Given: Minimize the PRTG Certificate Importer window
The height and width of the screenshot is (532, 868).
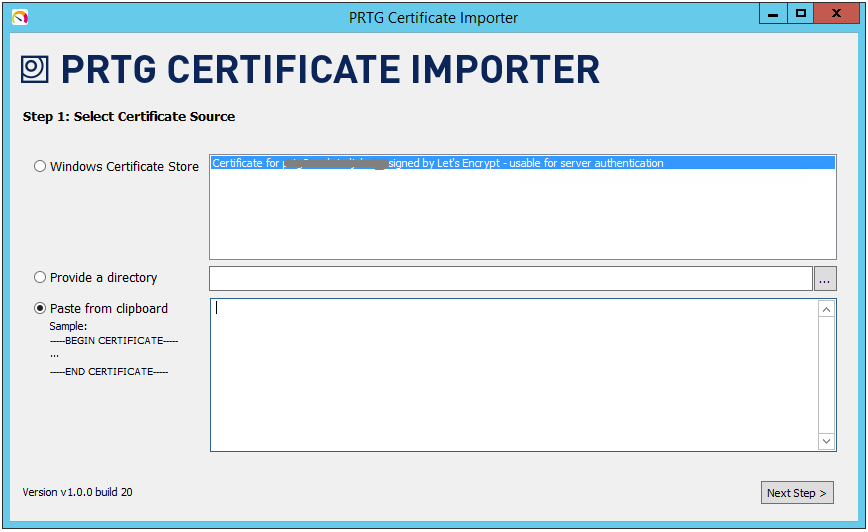Looking at the screenshot, I should click(x=773, y=13).
